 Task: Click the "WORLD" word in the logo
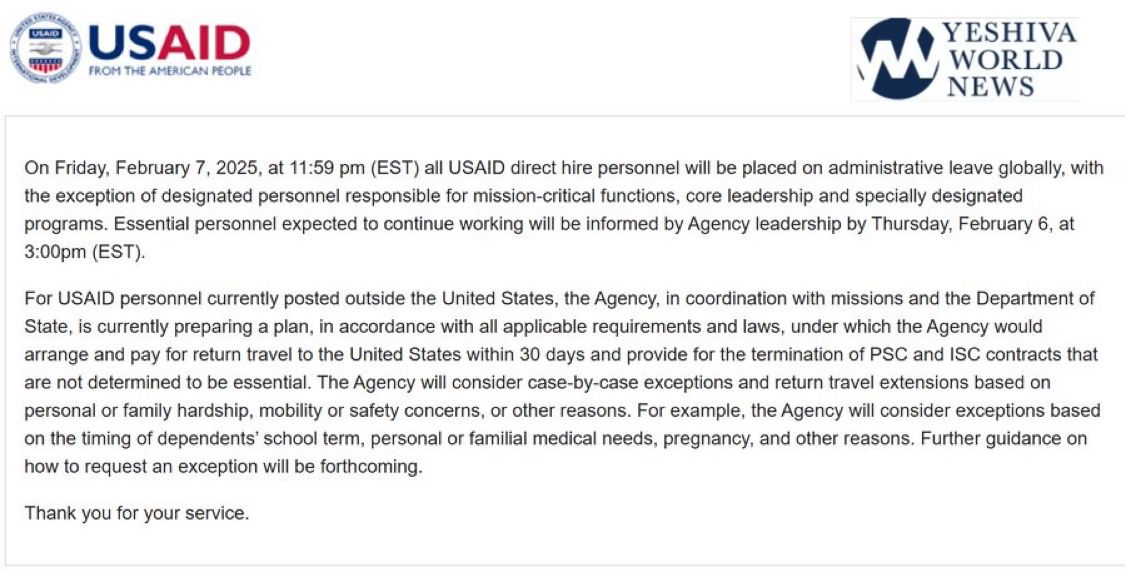point(1005,60)
